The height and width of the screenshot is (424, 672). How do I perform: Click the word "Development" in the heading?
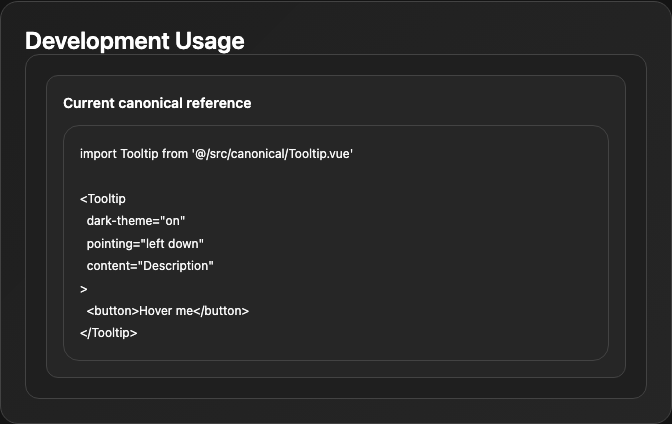pos(97,41)
